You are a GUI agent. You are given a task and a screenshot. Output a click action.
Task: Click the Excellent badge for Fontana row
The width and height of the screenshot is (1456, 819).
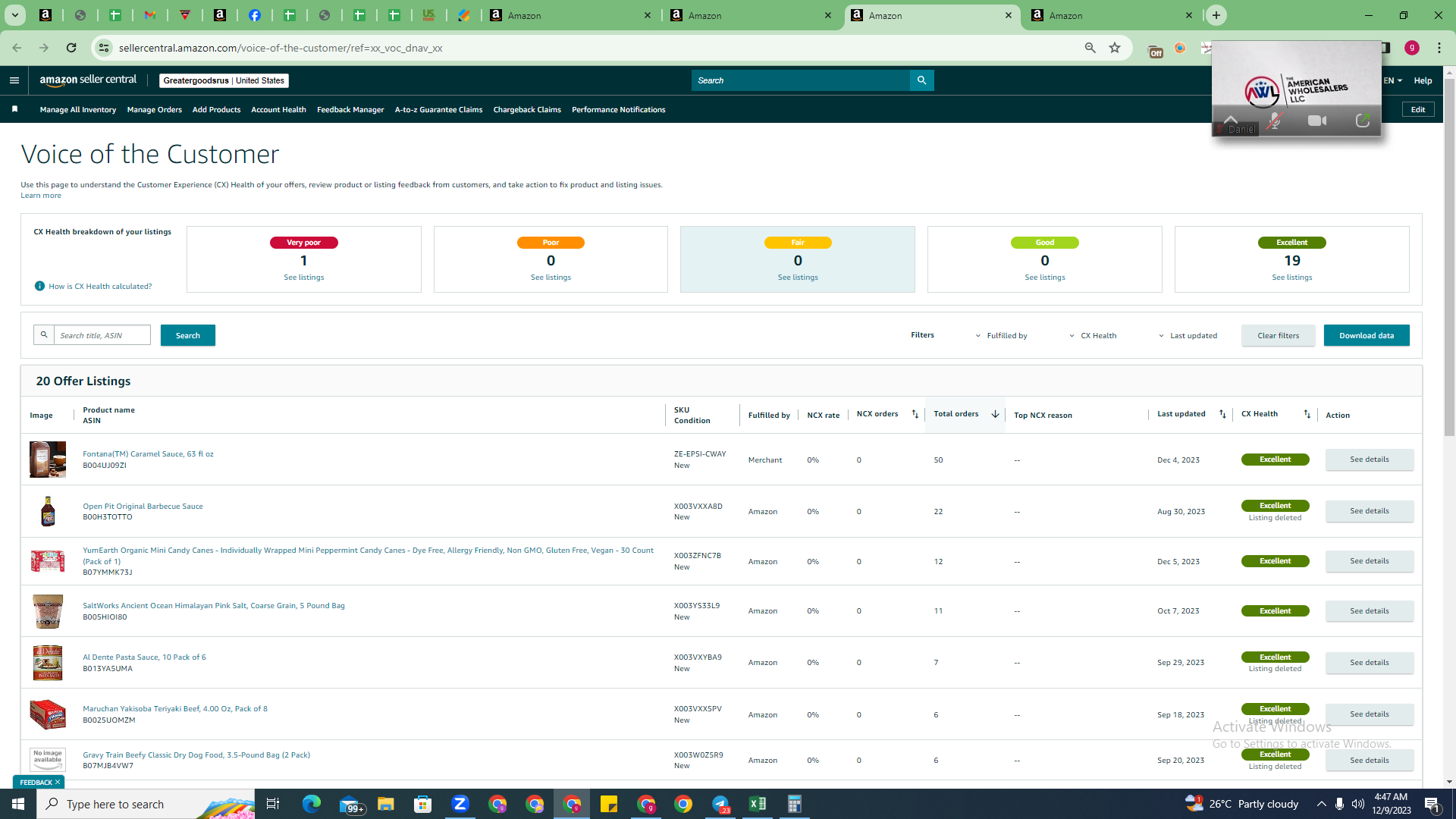pyautogui.click(x=1276, y=460)
